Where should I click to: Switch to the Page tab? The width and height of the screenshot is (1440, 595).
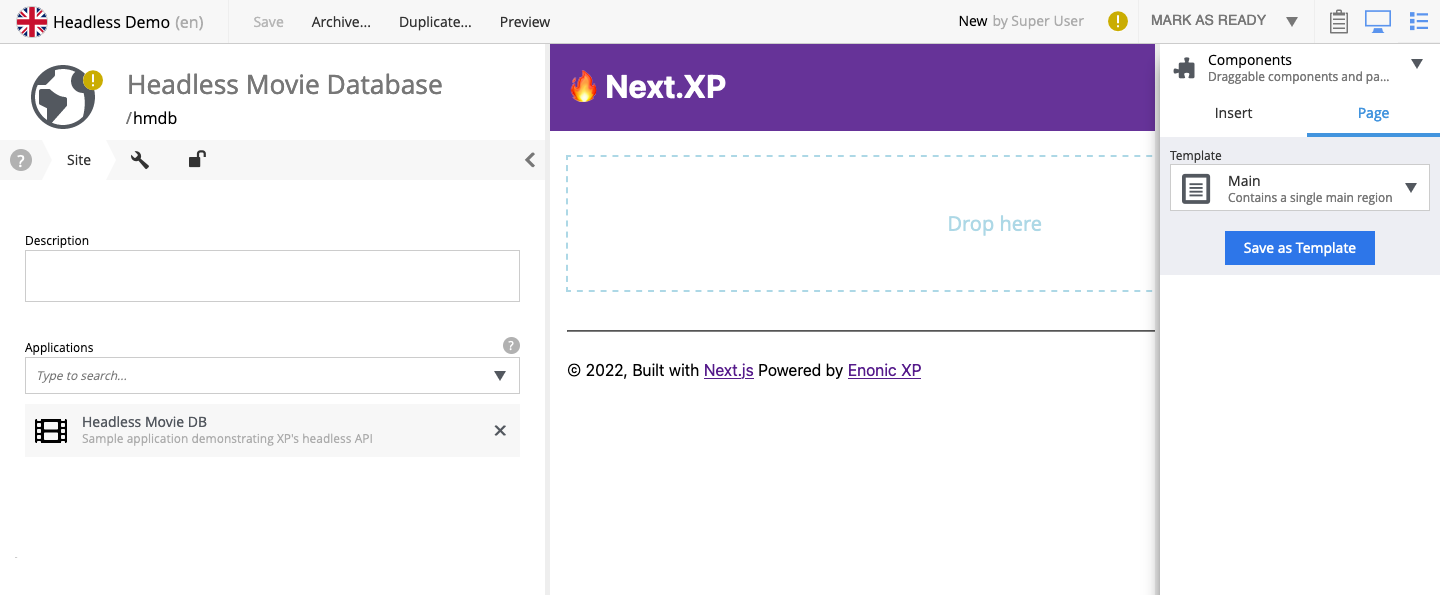click(x=1373, y=113)
